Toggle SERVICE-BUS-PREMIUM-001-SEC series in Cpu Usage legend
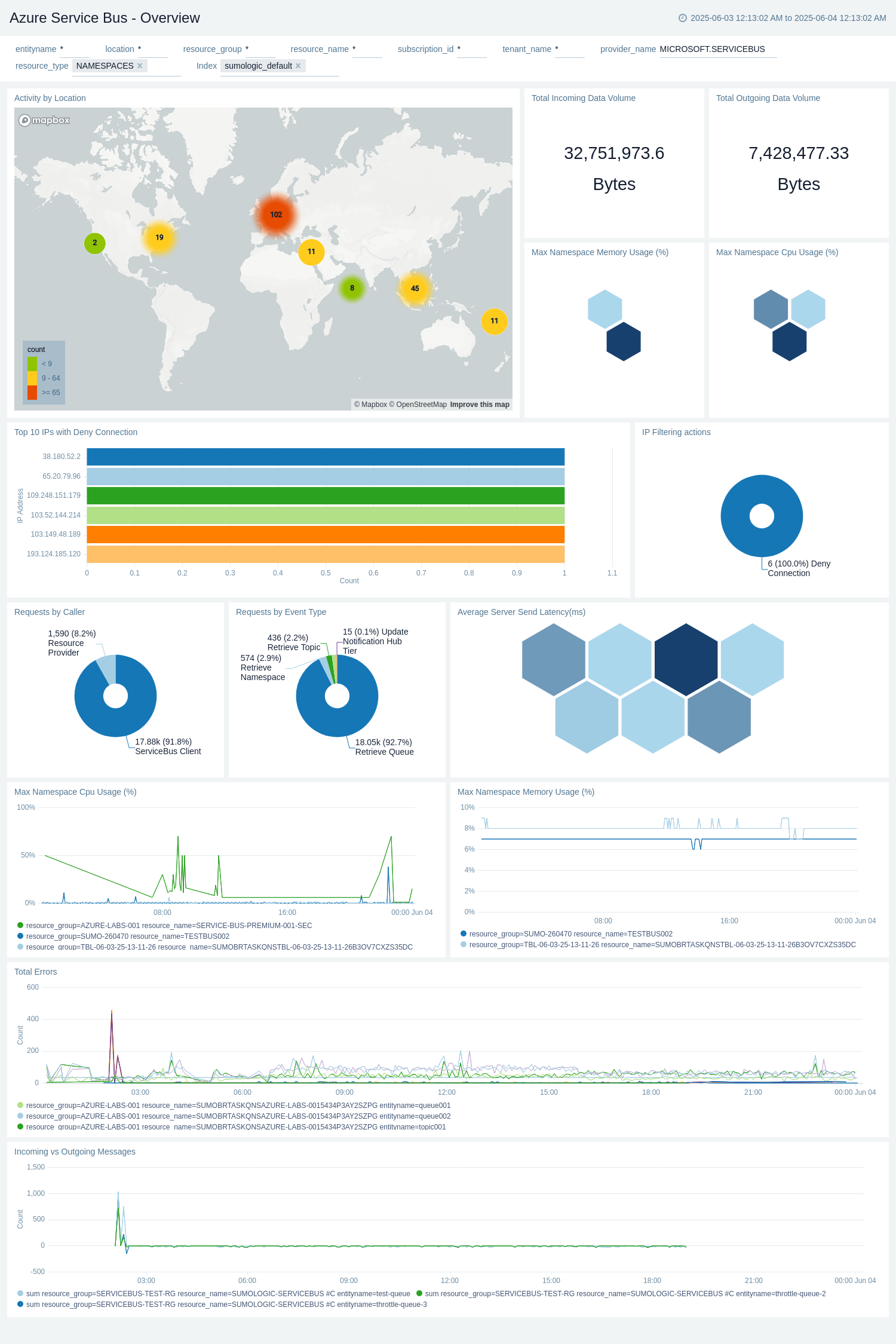Image resolution: width=896 pixels, height=1344 pixels. point(165,926)
